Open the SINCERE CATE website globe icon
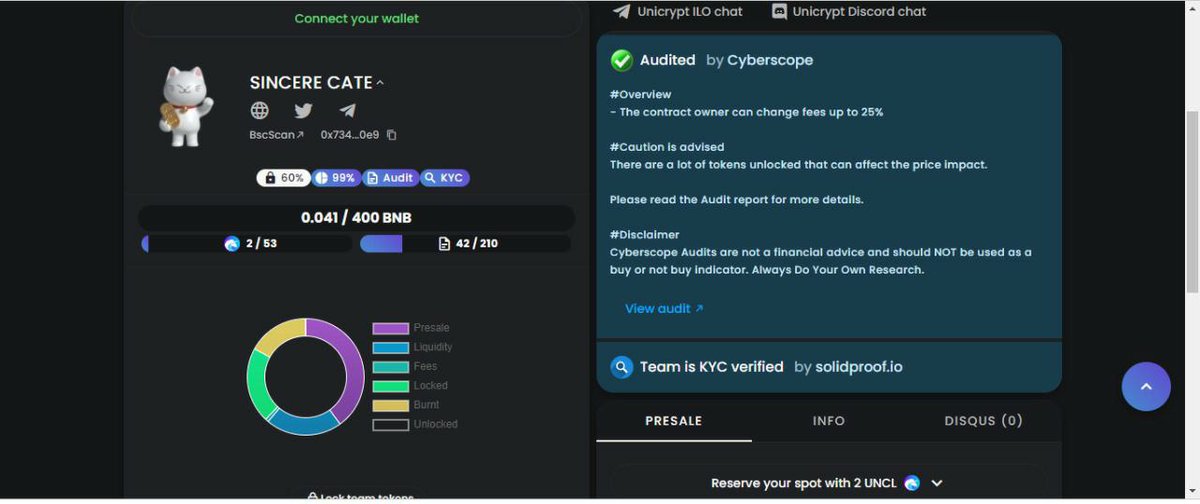The image size is (1200, 504). click(260, 111)
